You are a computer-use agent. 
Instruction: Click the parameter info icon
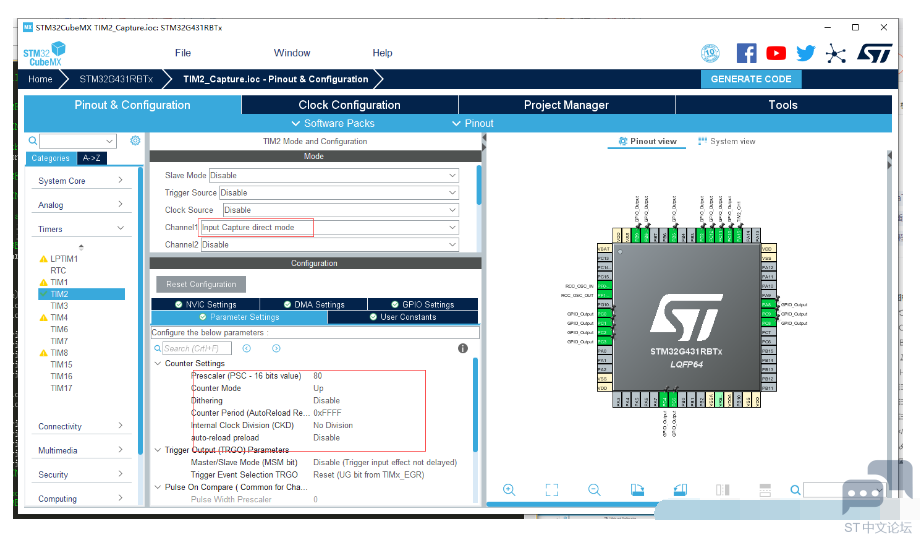[x=463, y=348]
